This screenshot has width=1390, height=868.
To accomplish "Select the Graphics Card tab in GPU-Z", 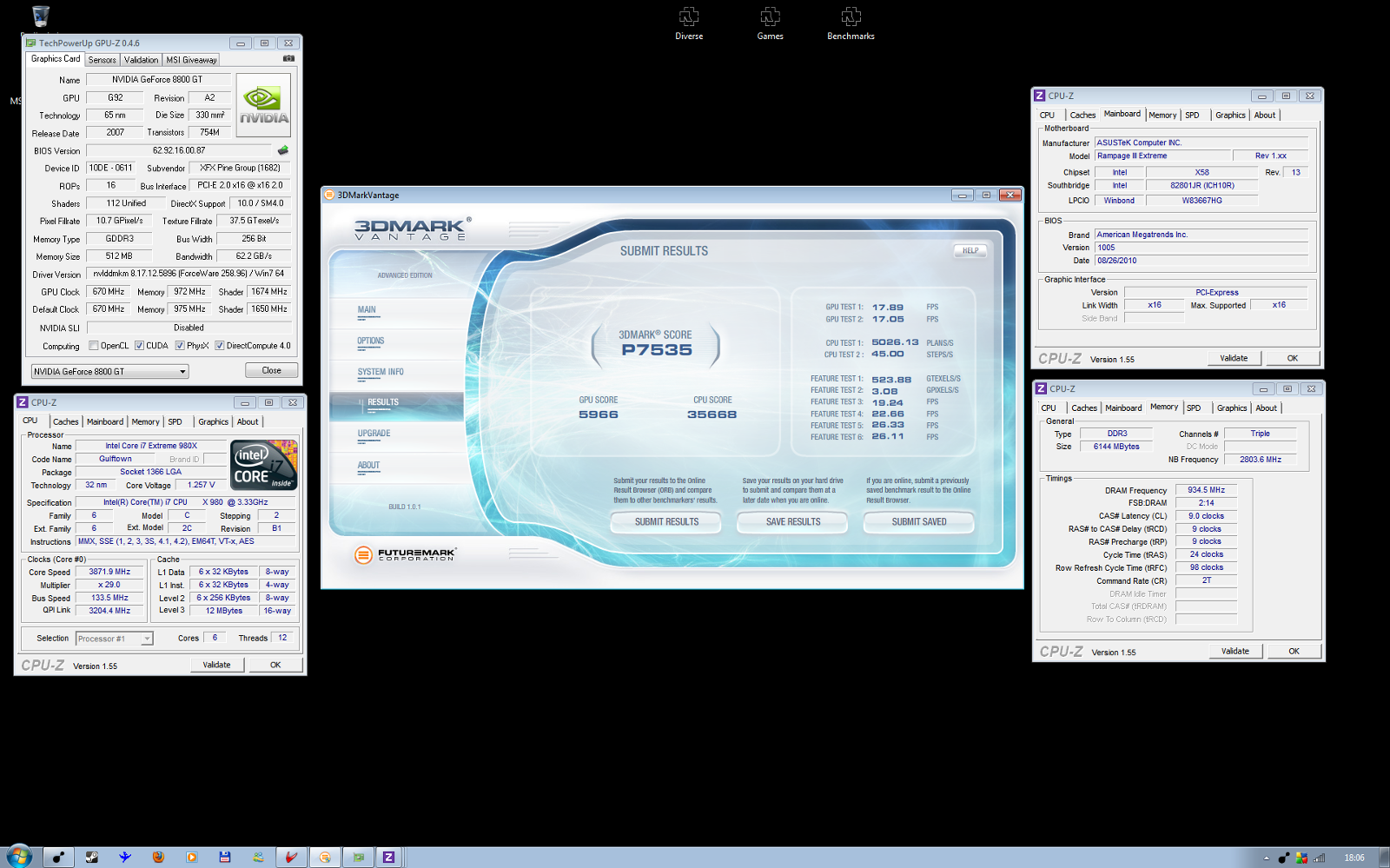I will 56,59.
